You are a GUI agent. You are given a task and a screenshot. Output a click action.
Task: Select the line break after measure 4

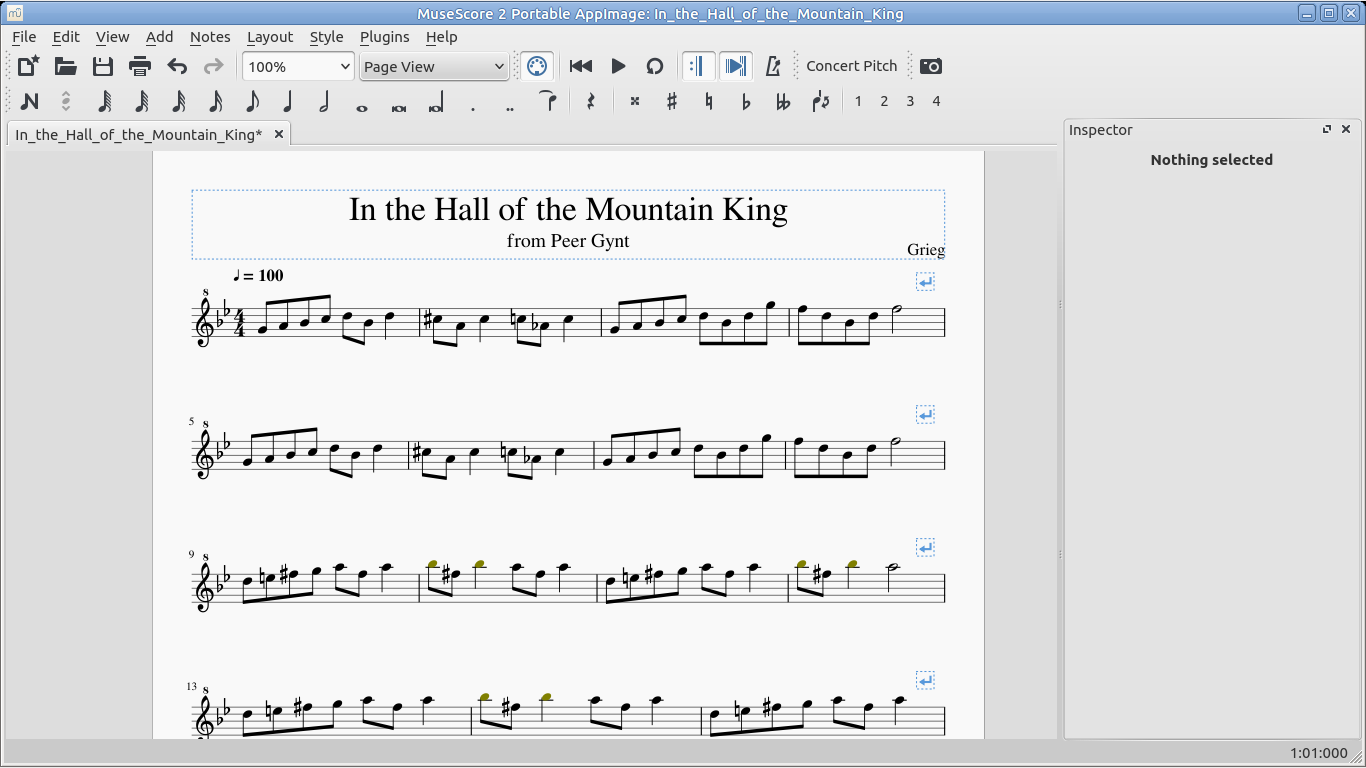[926, 283]
